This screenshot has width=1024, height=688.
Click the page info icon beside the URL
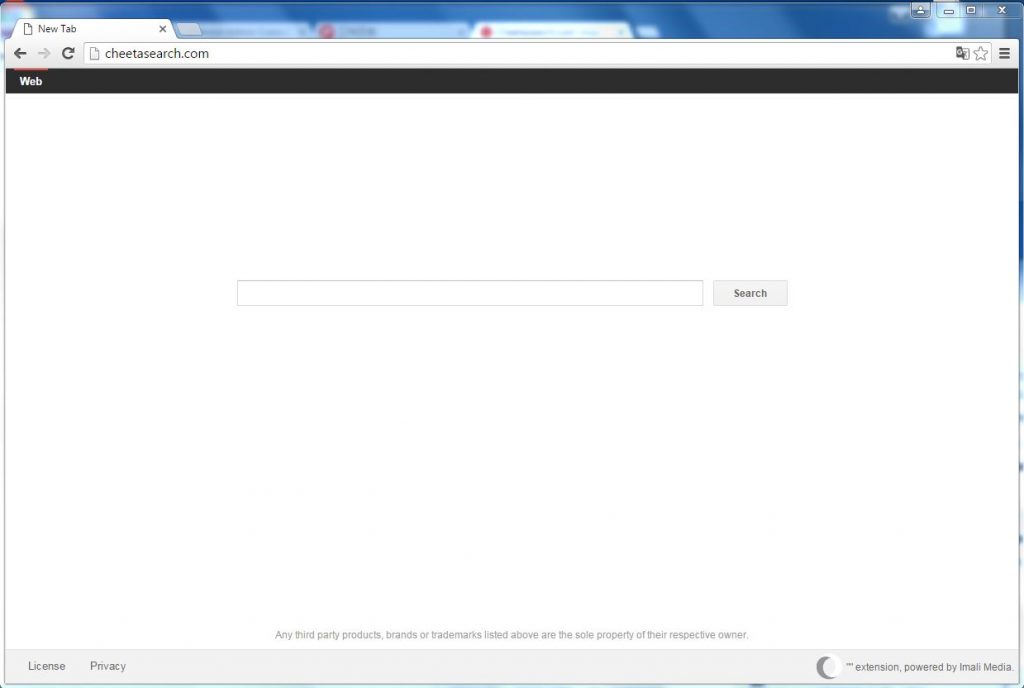coord(94,54)
